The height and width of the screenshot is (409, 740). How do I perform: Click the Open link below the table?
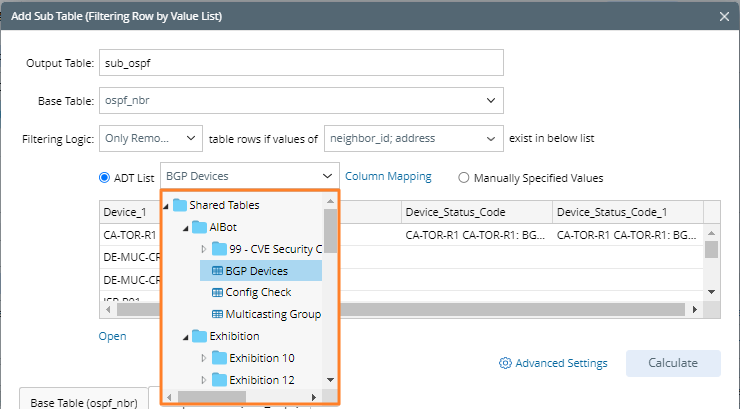coord(112,336)
